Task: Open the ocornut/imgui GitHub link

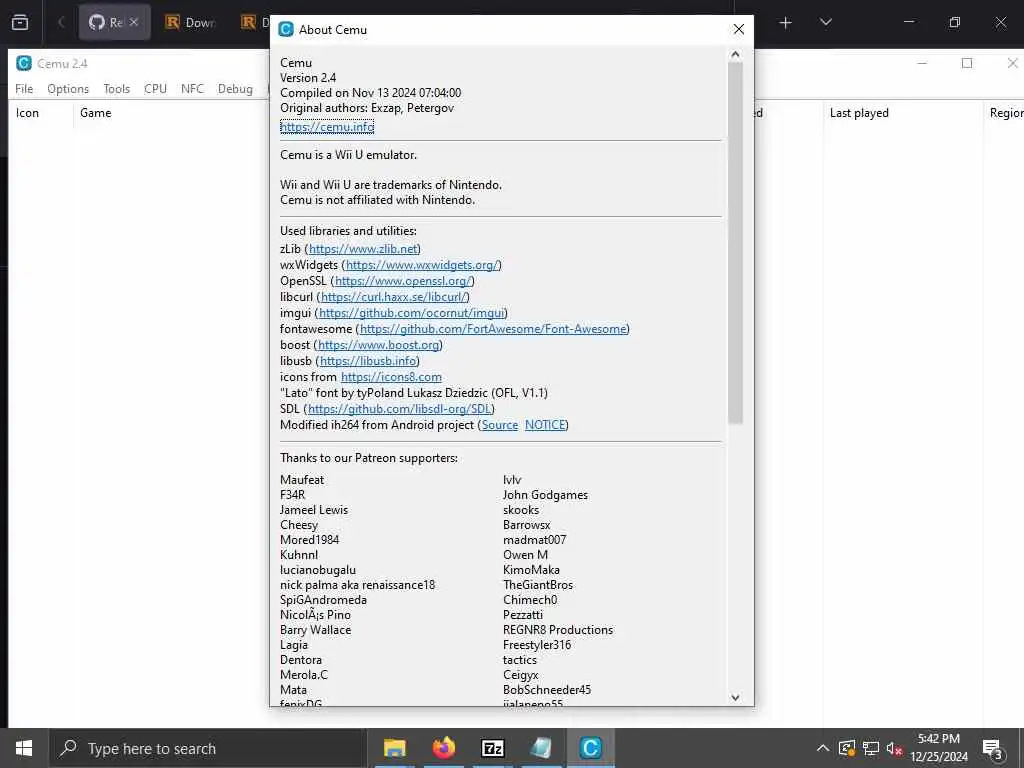Action: pyautogui.click(x=411, y=313)
